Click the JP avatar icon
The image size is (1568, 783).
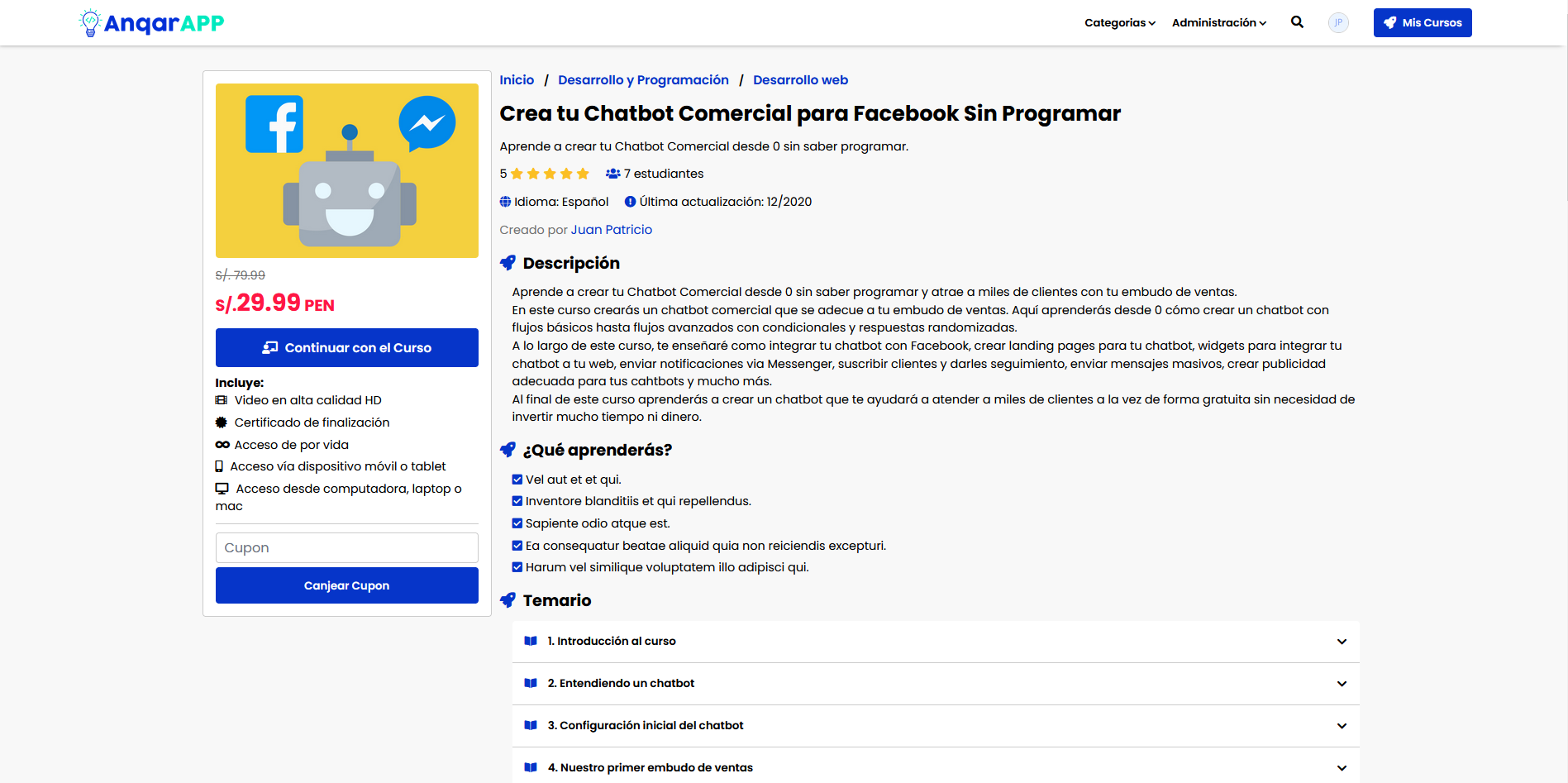1338,22
